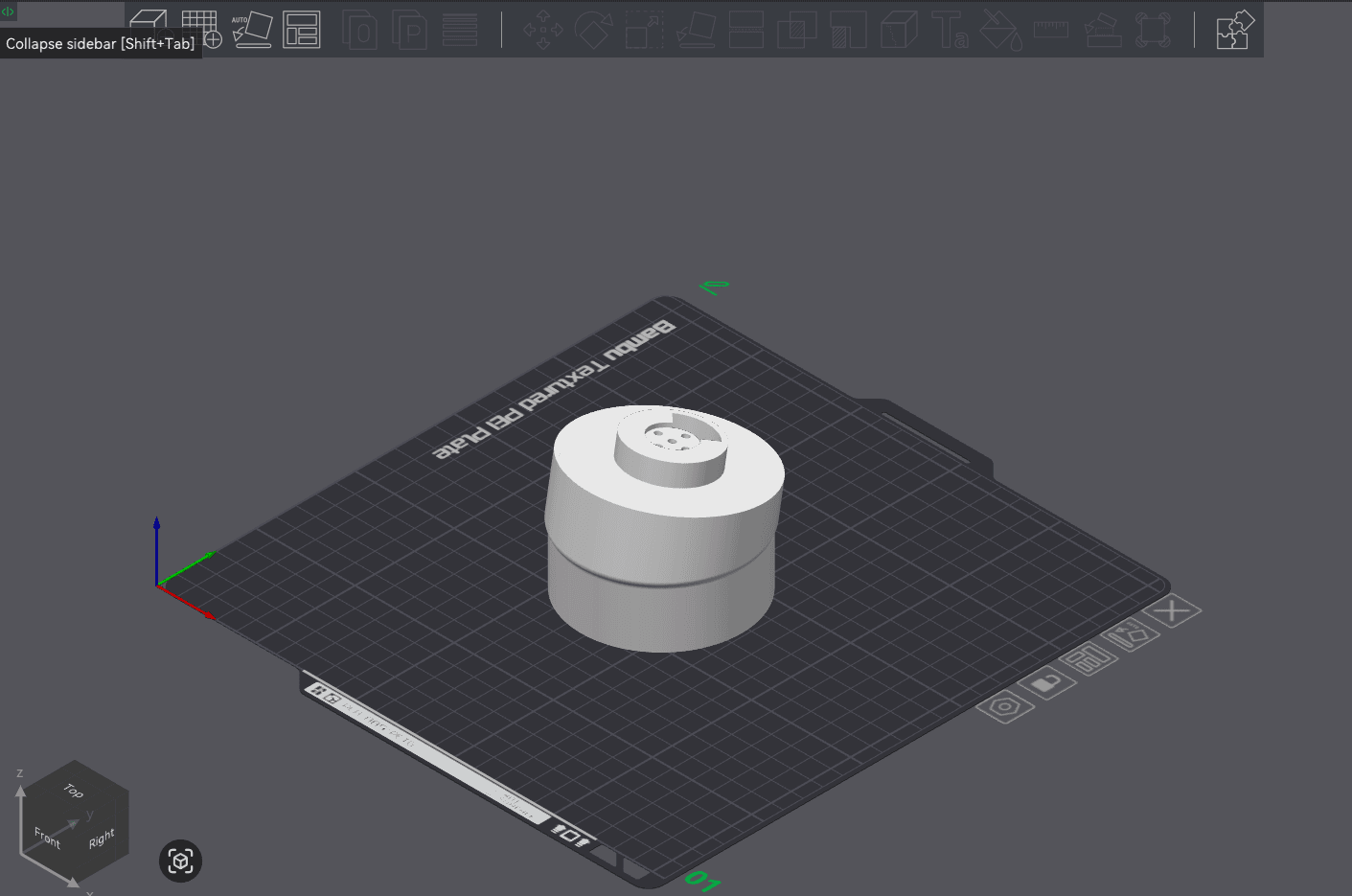Open the Text tool
Image resolution: width=1352 pixels, height=896 pixels.
[951, 30]
